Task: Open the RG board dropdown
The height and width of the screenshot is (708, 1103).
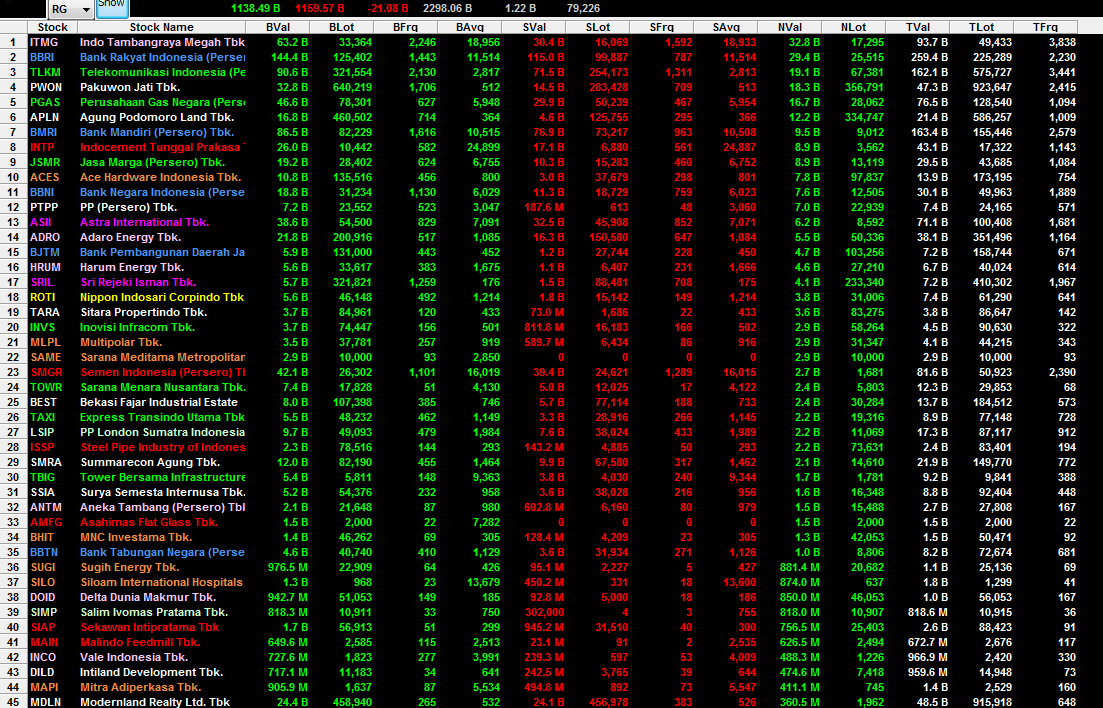Action: coord(71,8)
